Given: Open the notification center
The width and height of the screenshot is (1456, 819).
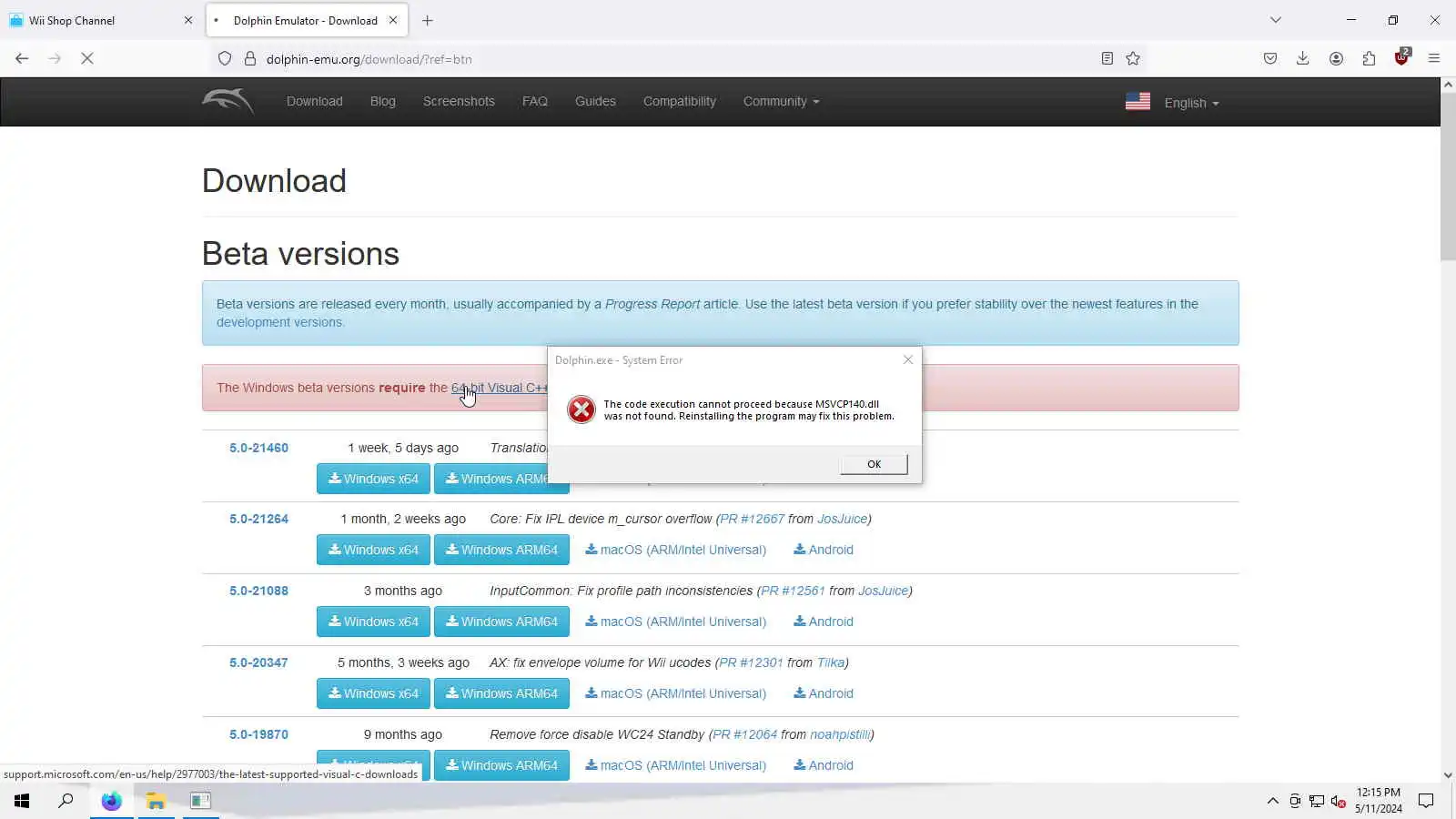Looking at the screenshot, I should [1426, 801].
